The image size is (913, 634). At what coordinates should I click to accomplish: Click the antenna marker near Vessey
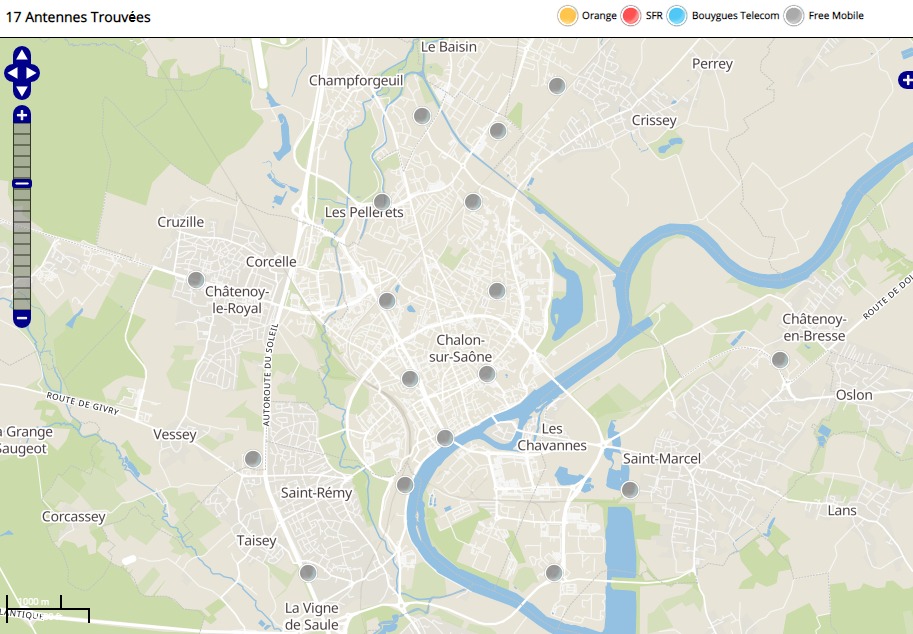tap(253, 458)
